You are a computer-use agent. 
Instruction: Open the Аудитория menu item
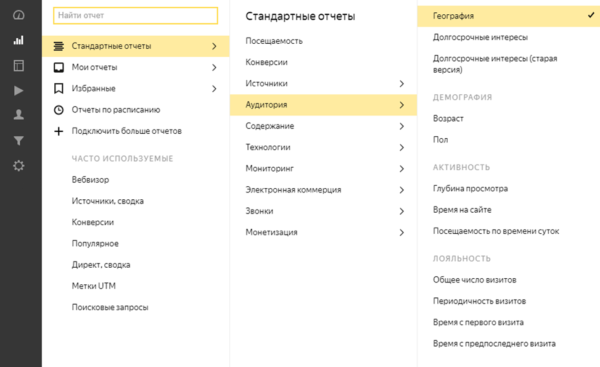pyautogui.click(x=323, y=105)
